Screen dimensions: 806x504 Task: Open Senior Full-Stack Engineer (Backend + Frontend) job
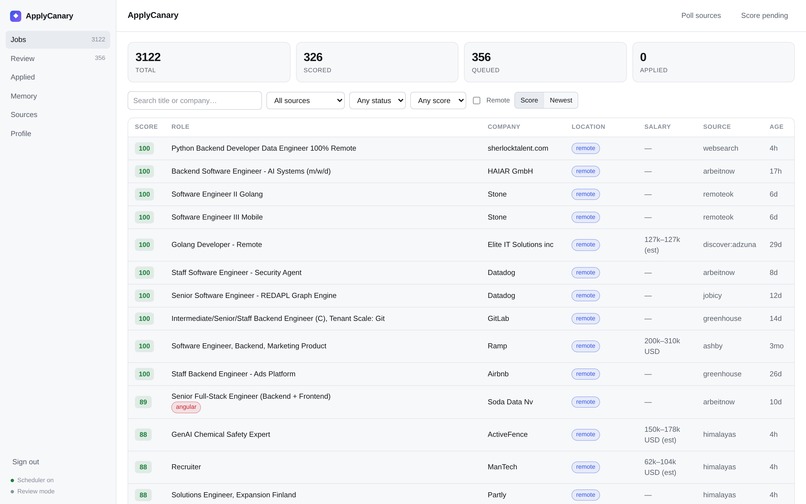point(251,396)
